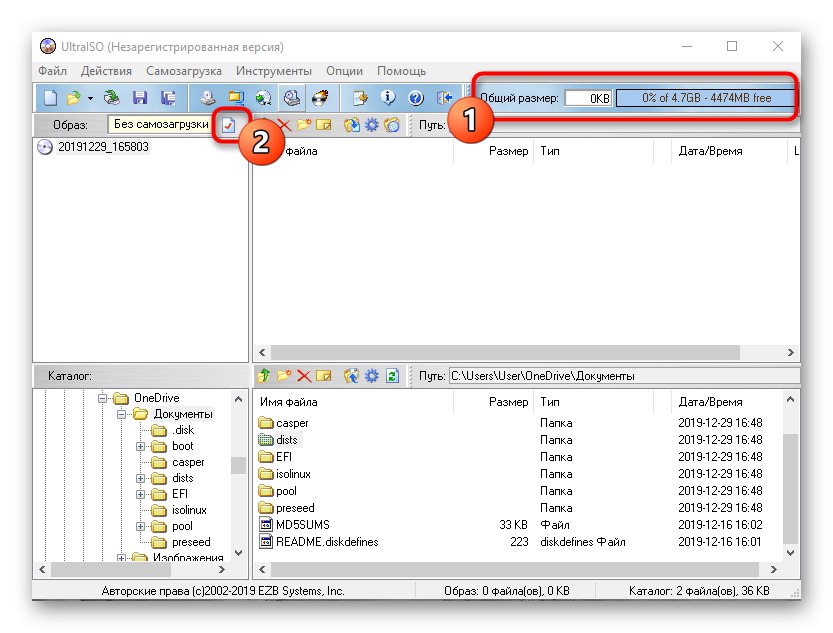Viewport: 833px width, 633px height.
Task: Click the Burn CD/DVD image flame icon
Action: click(x=320, y=98)
